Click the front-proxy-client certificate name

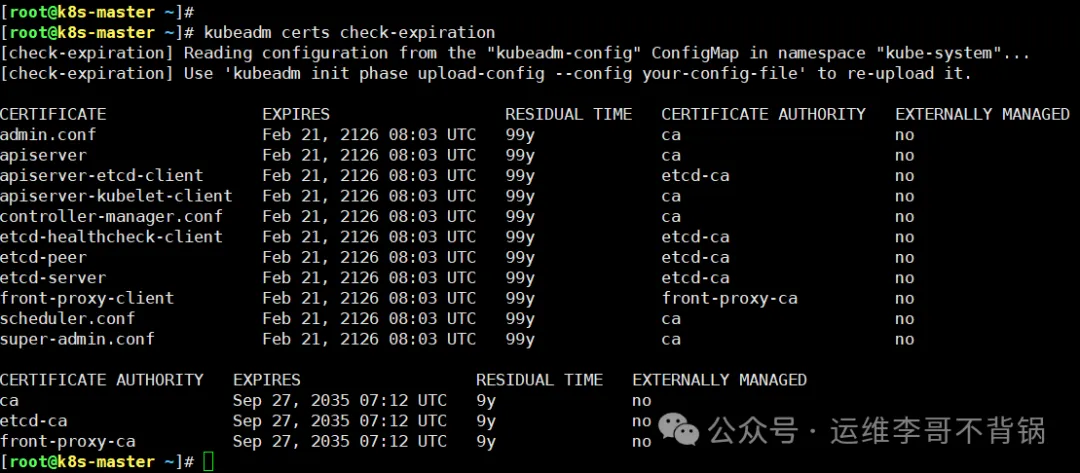pyautogui.click(x=87, y=298)
